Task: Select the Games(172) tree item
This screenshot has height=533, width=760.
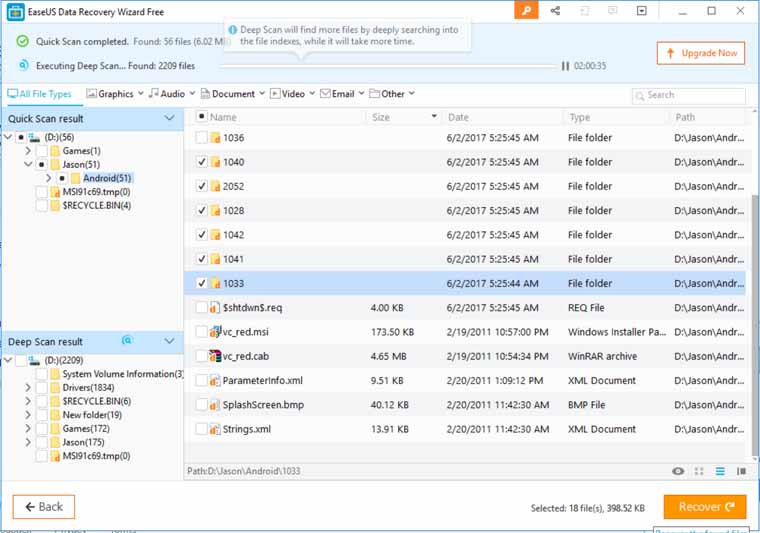Action: [x=86, y=428]
